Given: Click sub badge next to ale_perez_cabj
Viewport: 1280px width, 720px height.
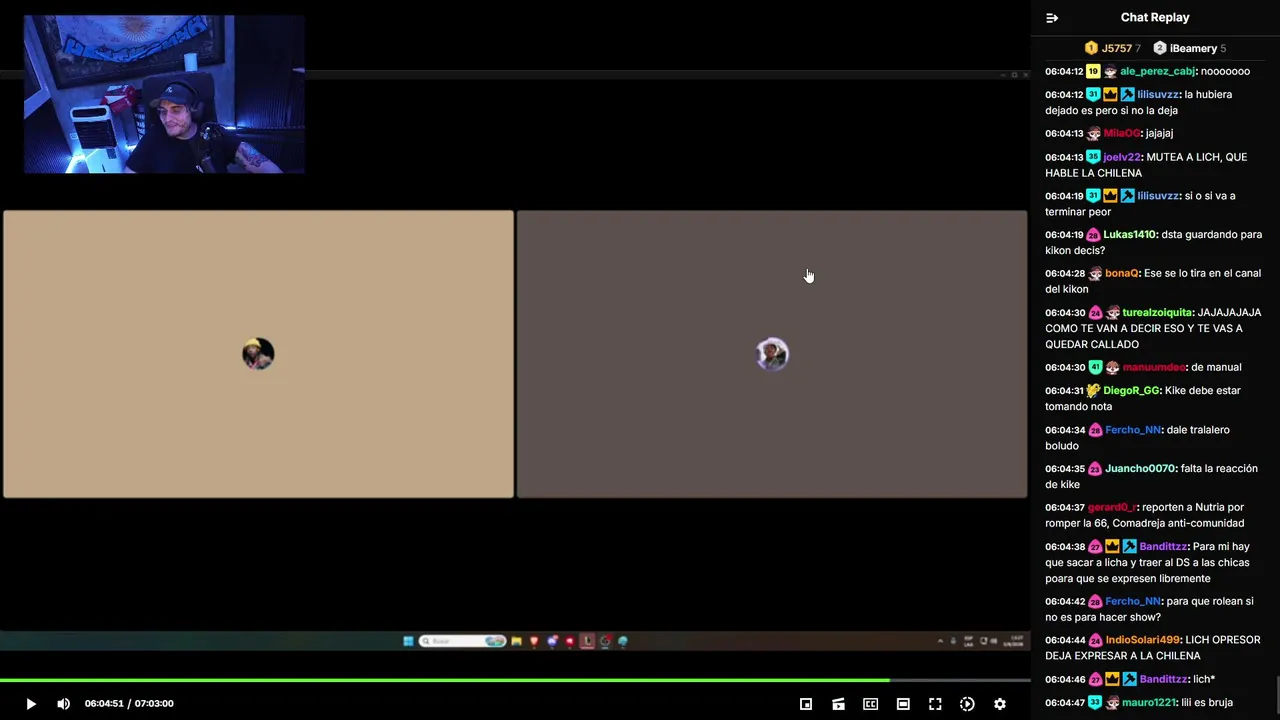Looking at the screenshot, I should point(1093,72).
